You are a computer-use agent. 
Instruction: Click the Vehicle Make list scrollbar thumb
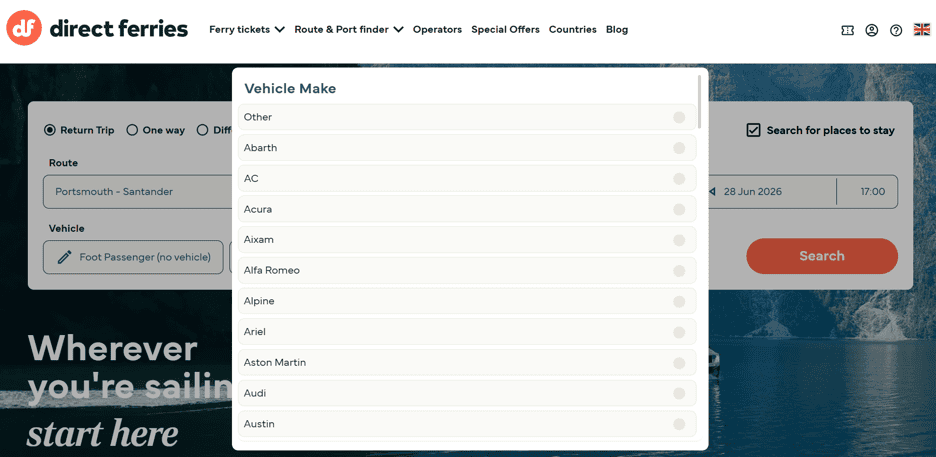(x=700, y=101)
